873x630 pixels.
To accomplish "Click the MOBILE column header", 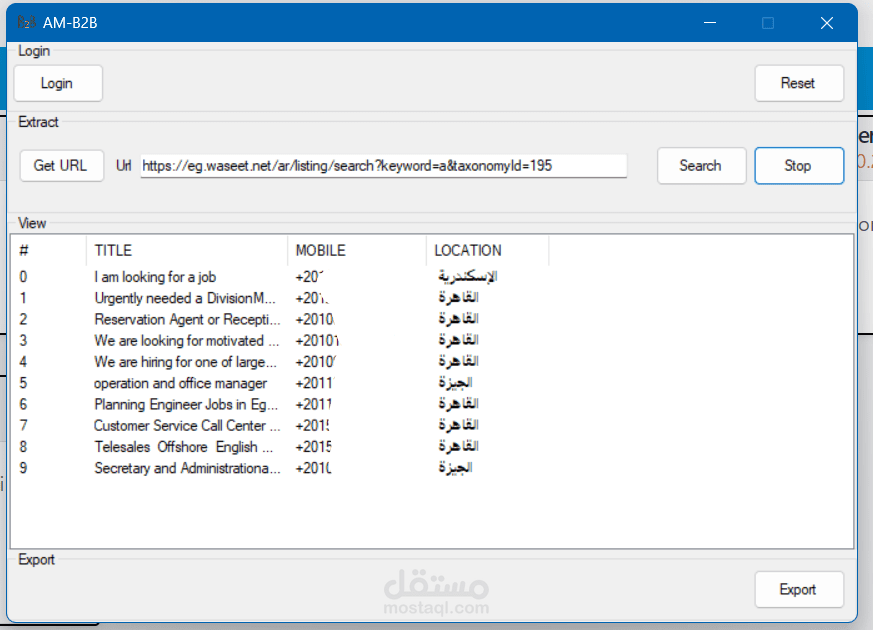I will [357, 250].
